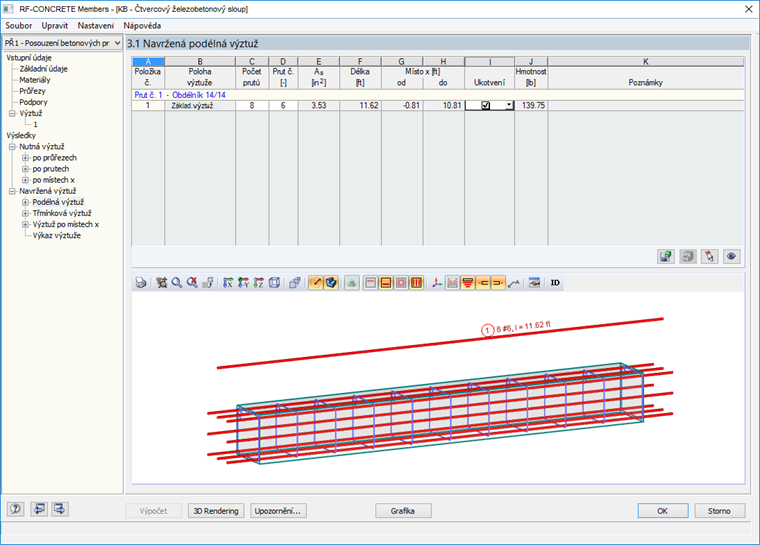Toggle the blue solid concrete rendering icon

[x=331, y=283]
